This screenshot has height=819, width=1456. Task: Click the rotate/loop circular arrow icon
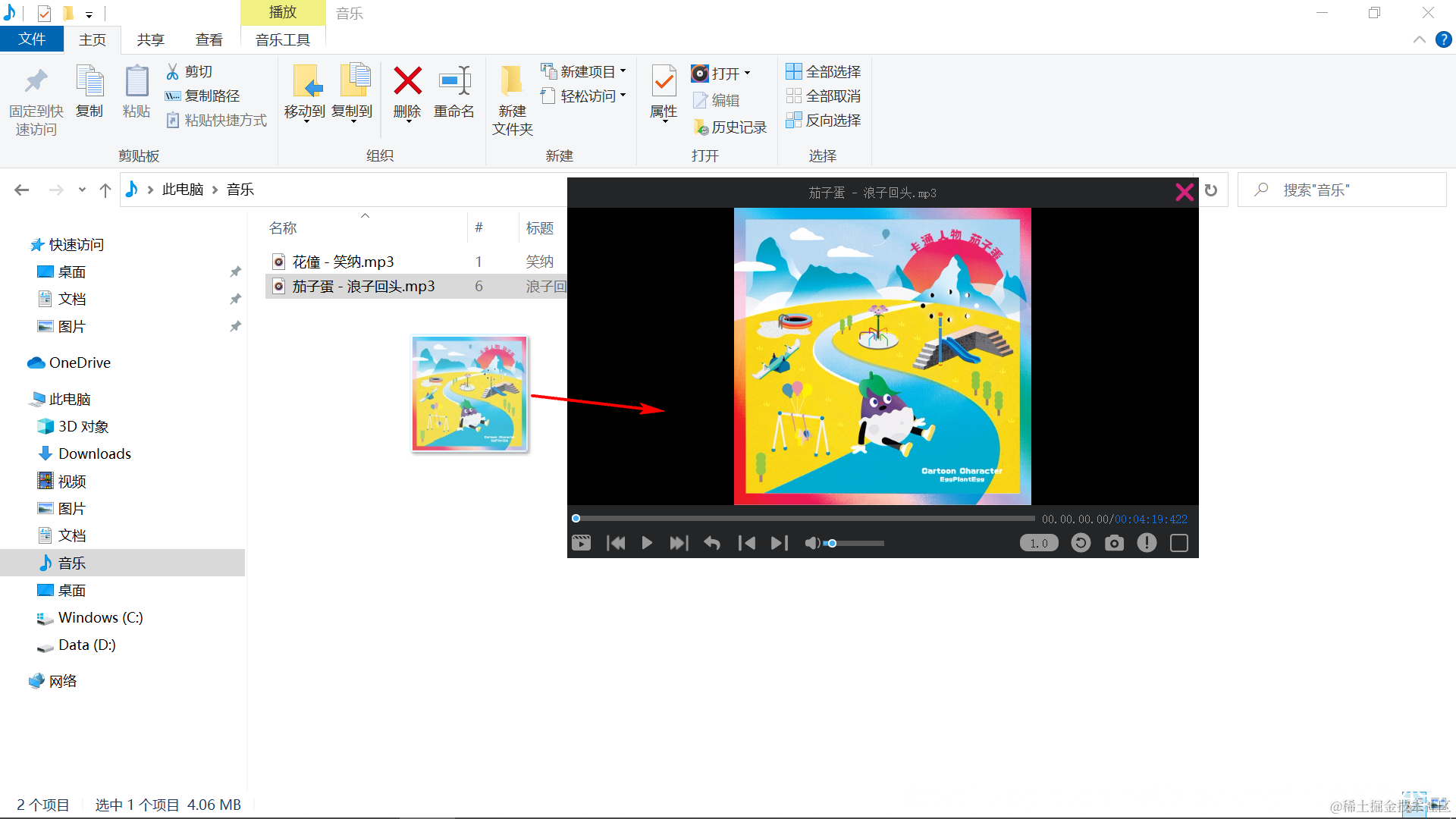pyautogui.click(x=1081, y=543)
